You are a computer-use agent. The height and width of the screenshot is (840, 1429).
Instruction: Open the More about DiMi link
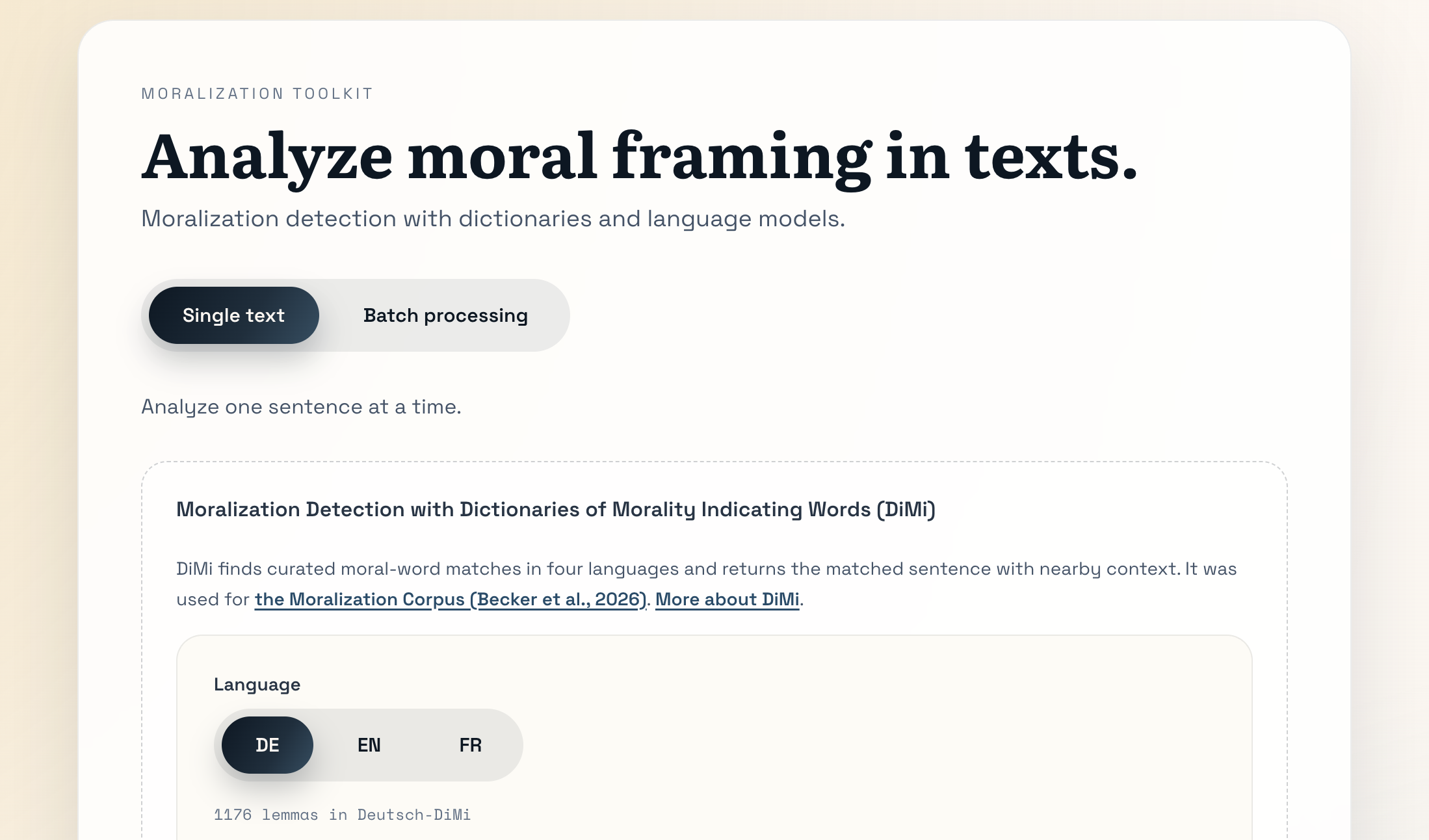[x=727, y=599]
